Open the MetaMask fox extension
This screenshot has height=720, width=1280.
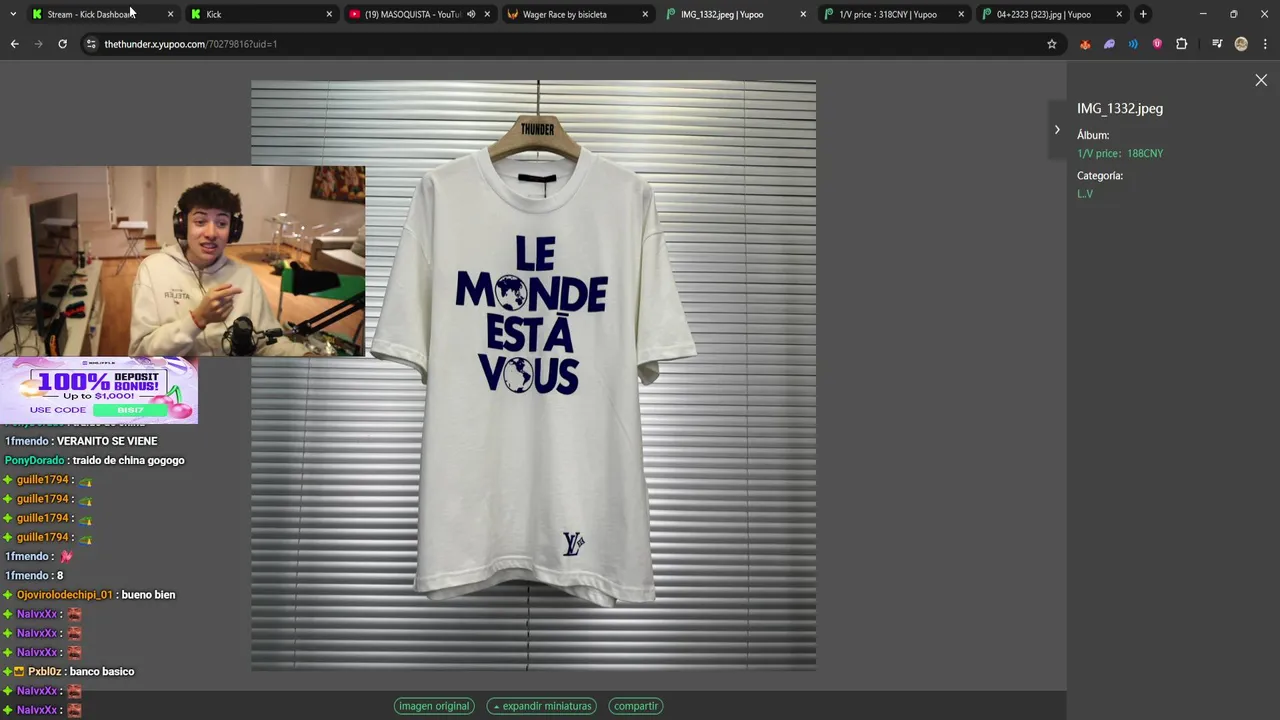point(1085,44)
